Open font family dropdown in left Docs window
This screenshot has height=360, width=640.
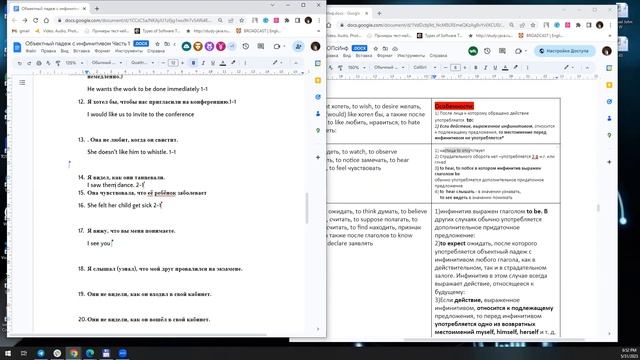142,63
